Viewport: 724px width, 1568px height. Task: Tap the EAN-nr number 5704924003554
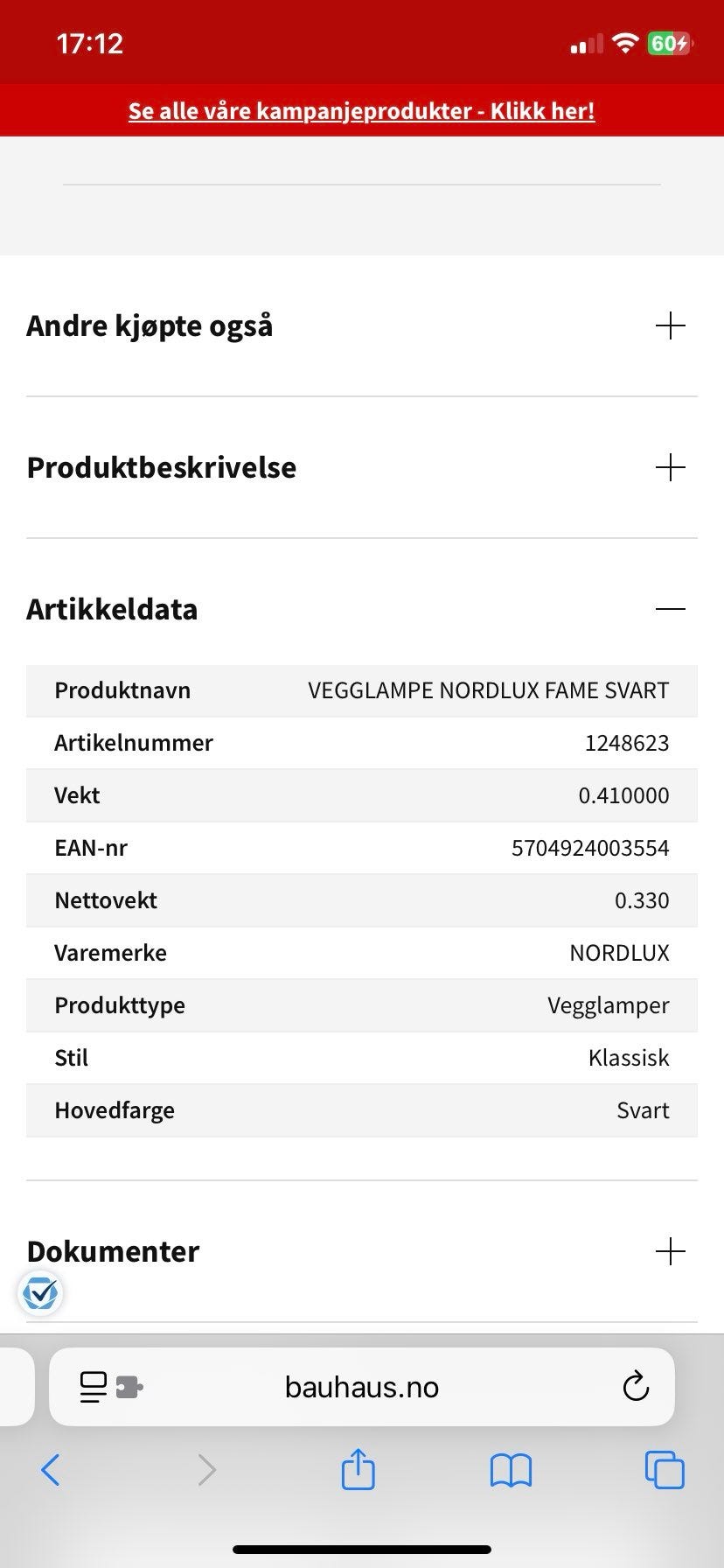(590, 848)
